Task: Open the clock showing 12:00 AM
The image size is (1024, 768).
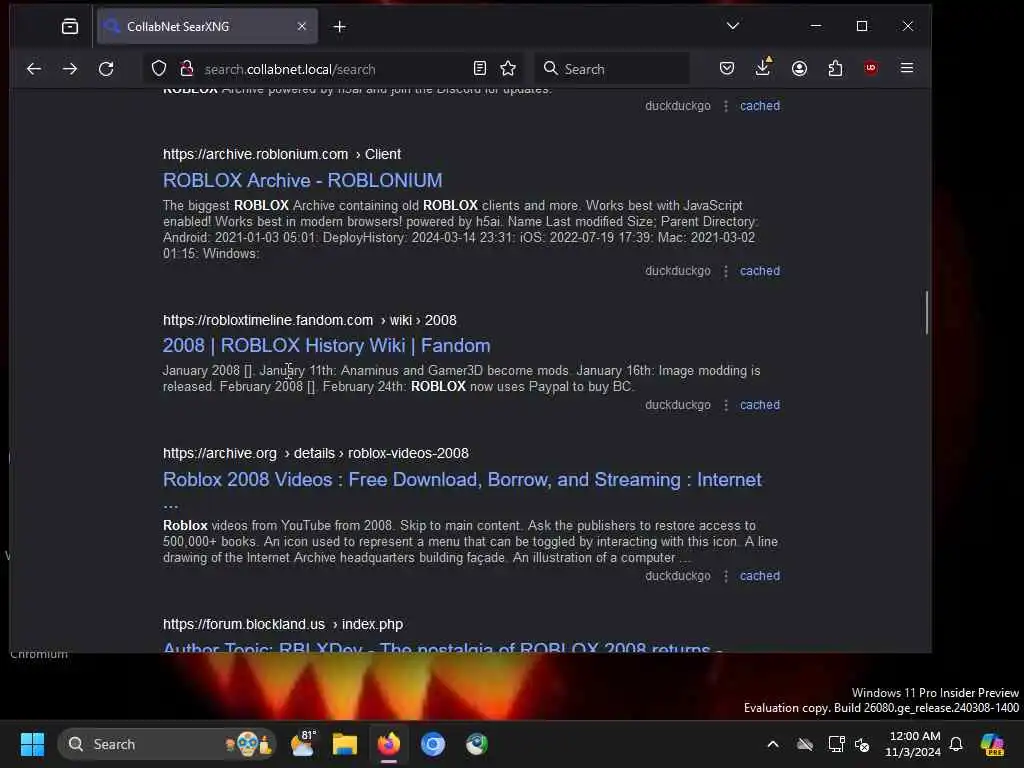Action: [x=913, y=744]
